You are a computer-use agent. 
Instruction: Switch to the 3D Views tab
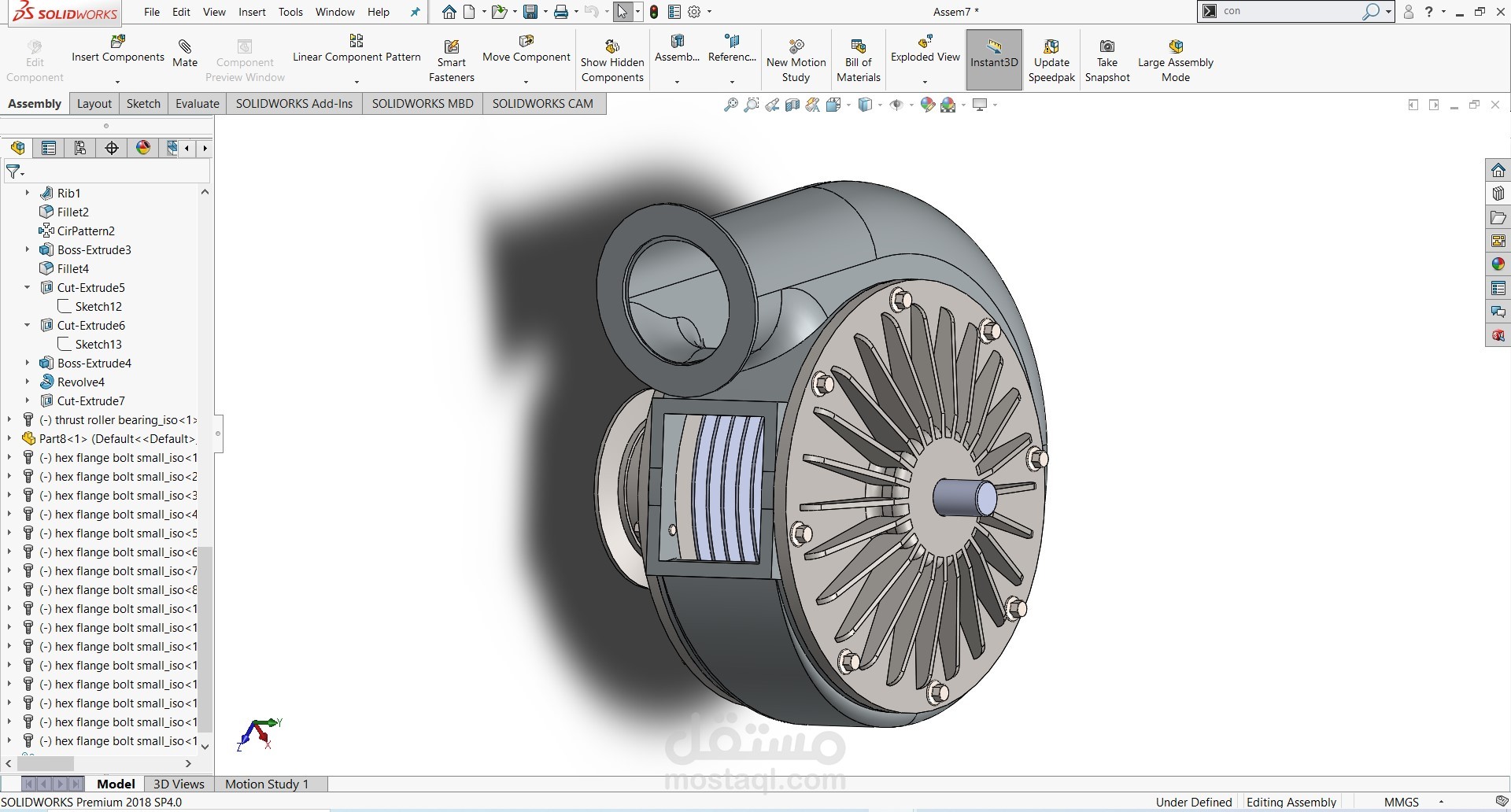point(179,784)
